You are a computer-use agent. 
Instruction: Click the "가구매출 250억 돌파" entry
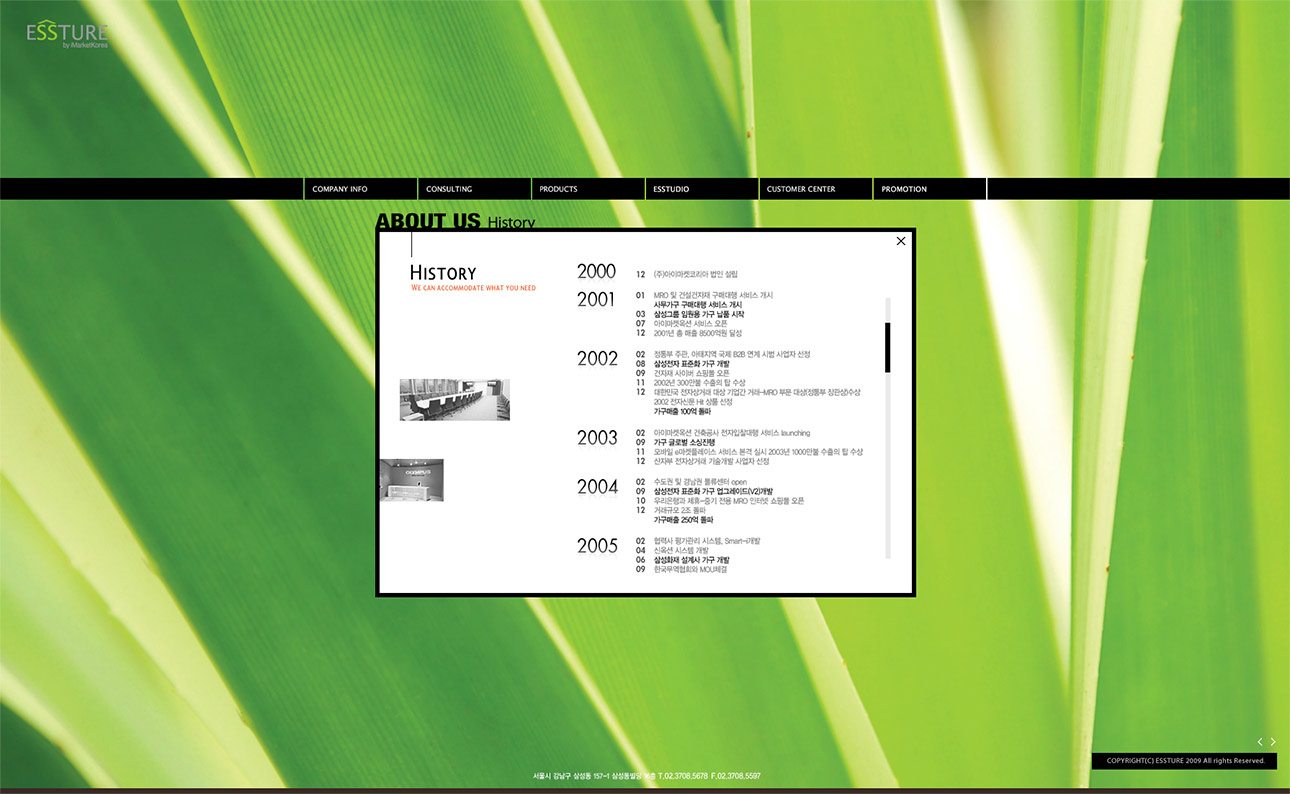[x=683, y=520]
